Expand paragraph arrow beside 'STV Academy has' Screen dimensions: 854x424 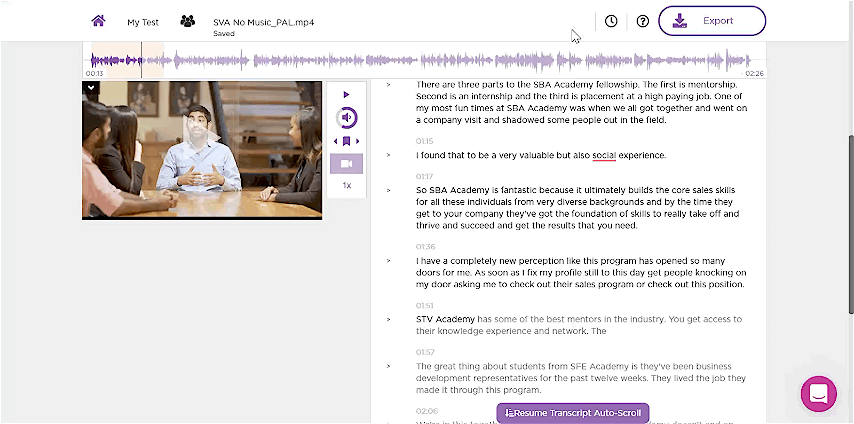click(x=388, y=319)
